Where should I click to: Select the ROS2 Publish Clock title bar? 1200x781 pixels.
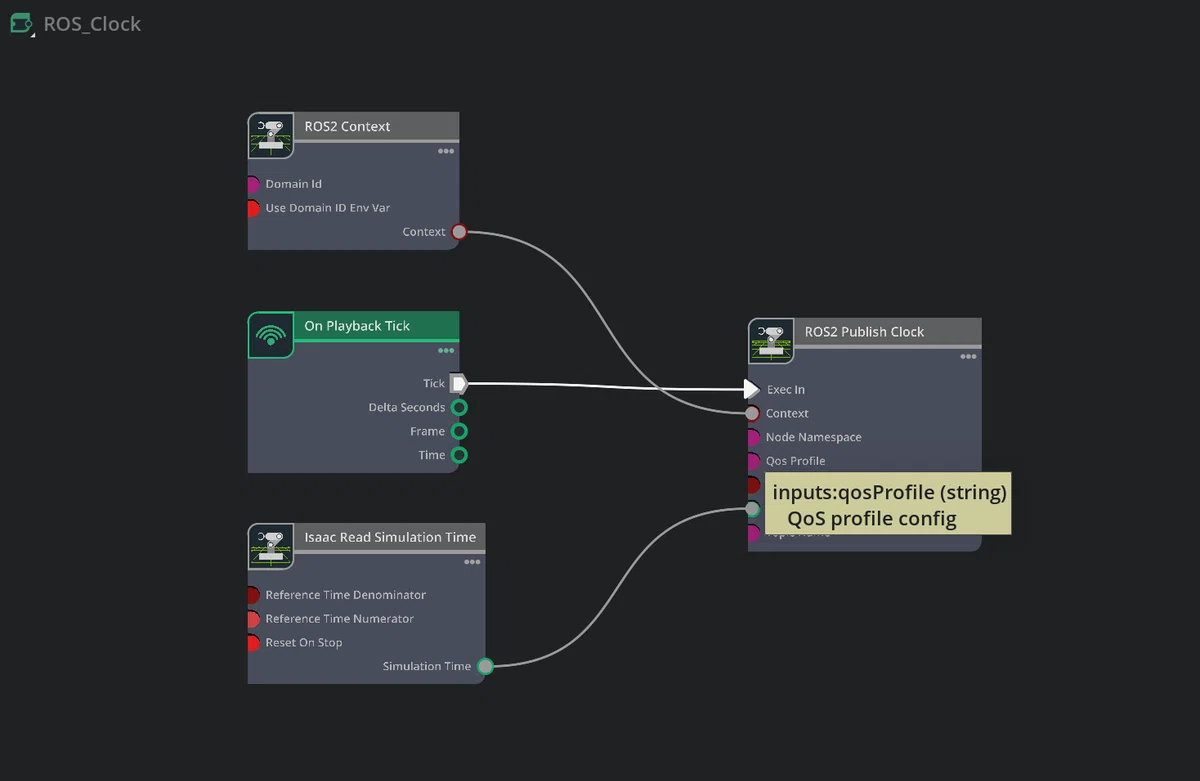click(x=887, y=331)
